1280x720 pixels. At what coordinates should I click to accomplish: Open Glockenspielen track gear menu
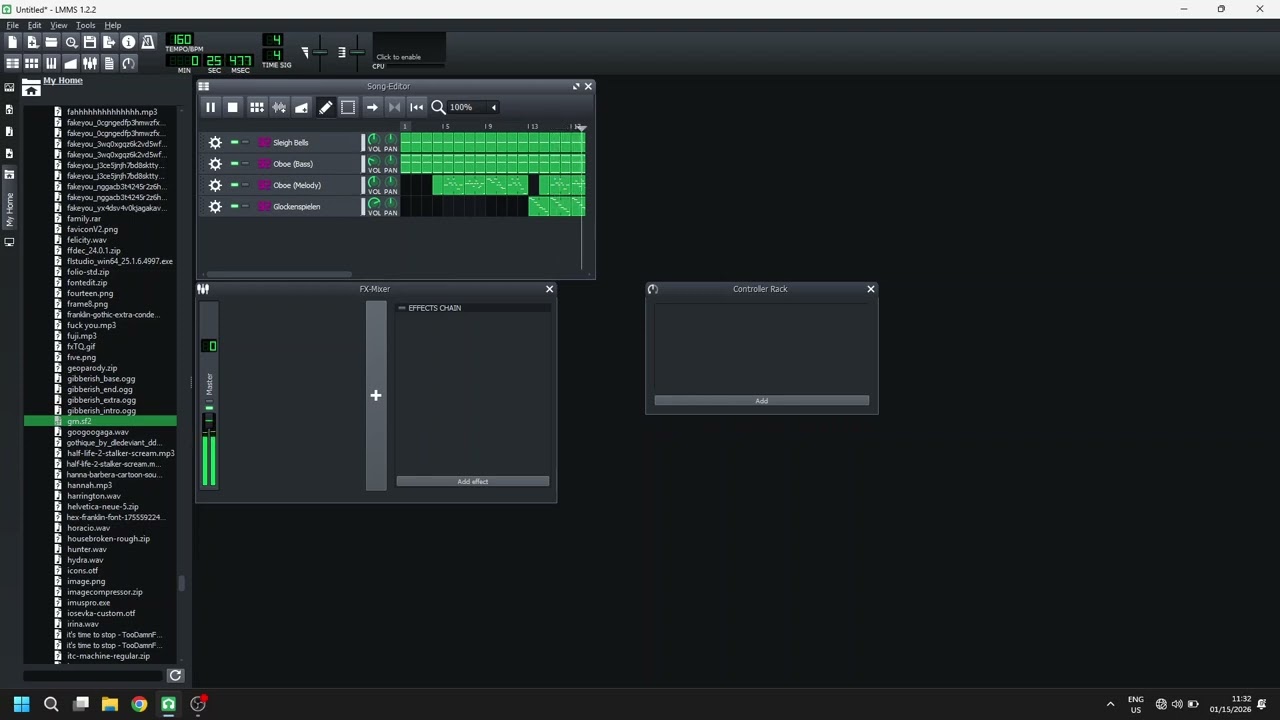pos(215,206)
